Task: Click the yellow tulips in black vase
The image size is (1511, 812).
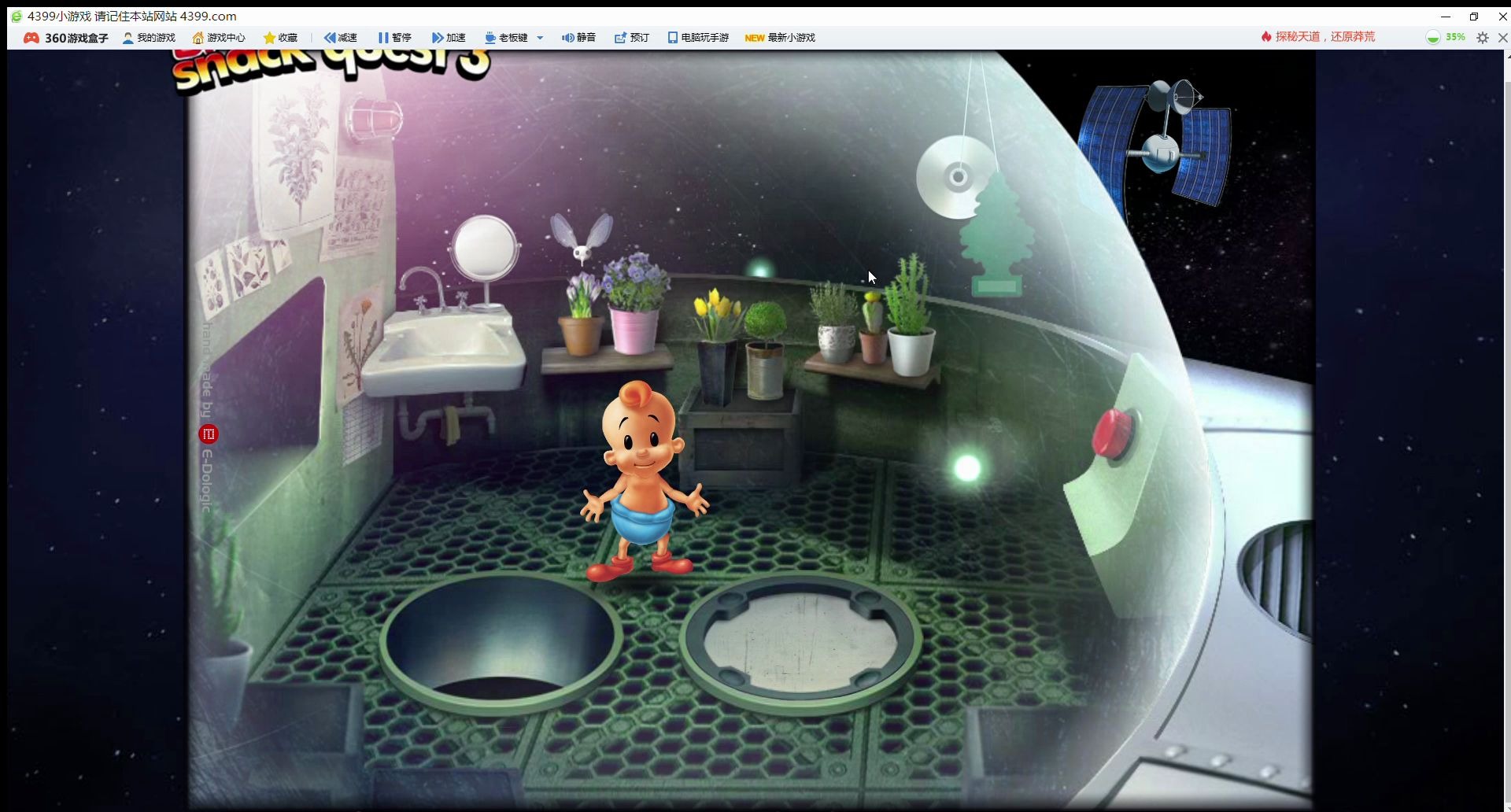Action: click(718, 347)
